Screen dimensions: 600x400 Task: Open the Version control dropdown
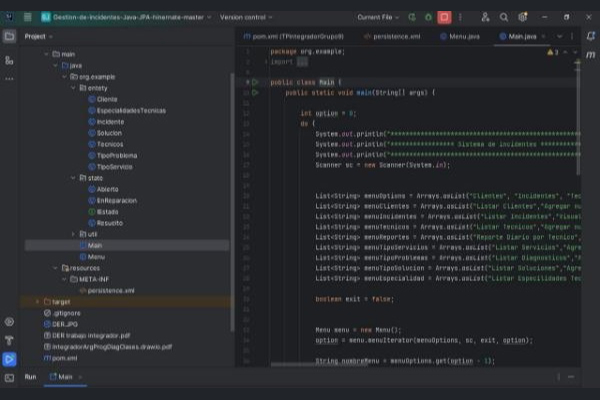click(246, 17)
